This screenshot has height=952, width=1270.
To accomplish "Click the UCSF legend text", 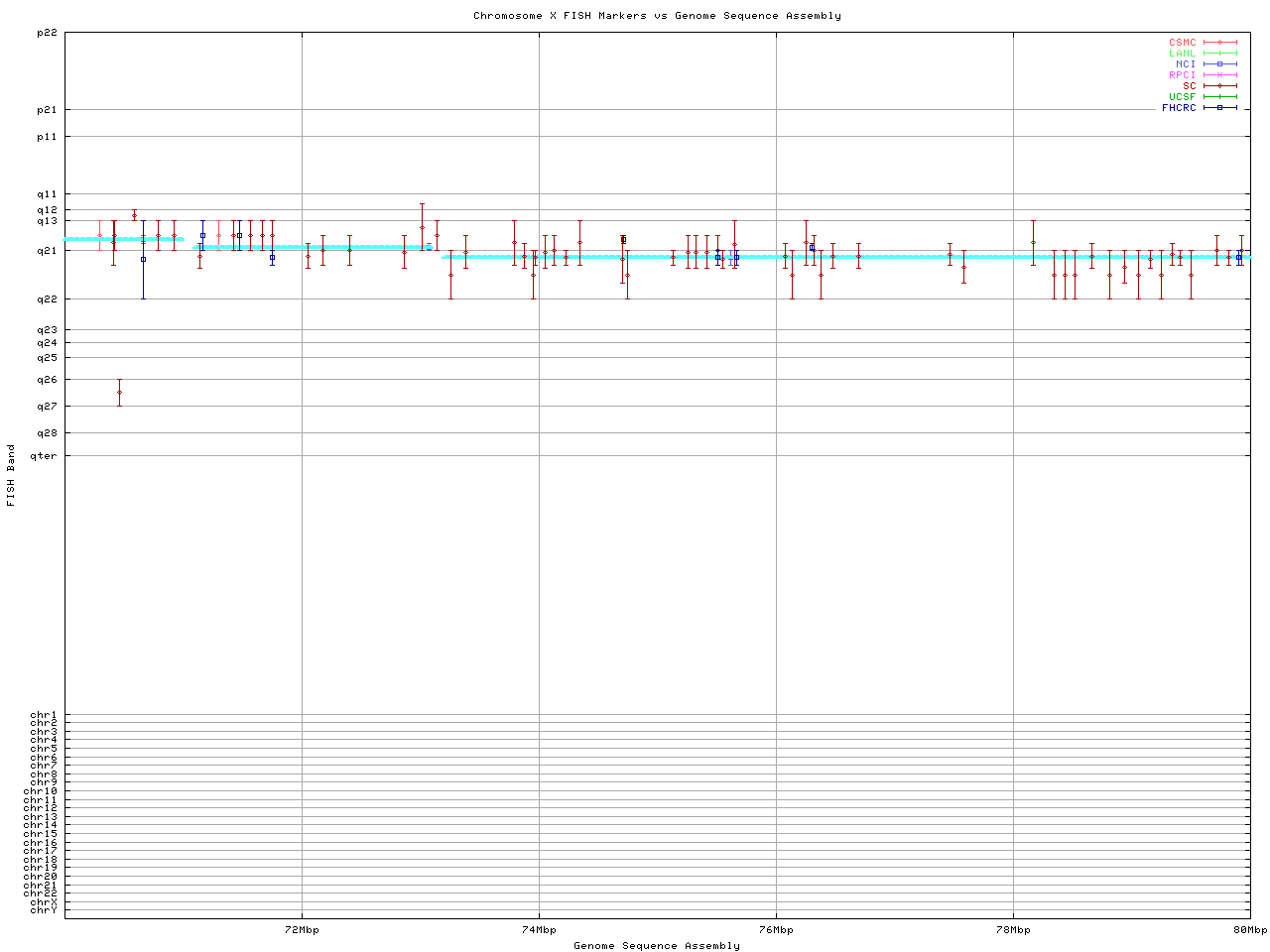I will [1182, 97].
